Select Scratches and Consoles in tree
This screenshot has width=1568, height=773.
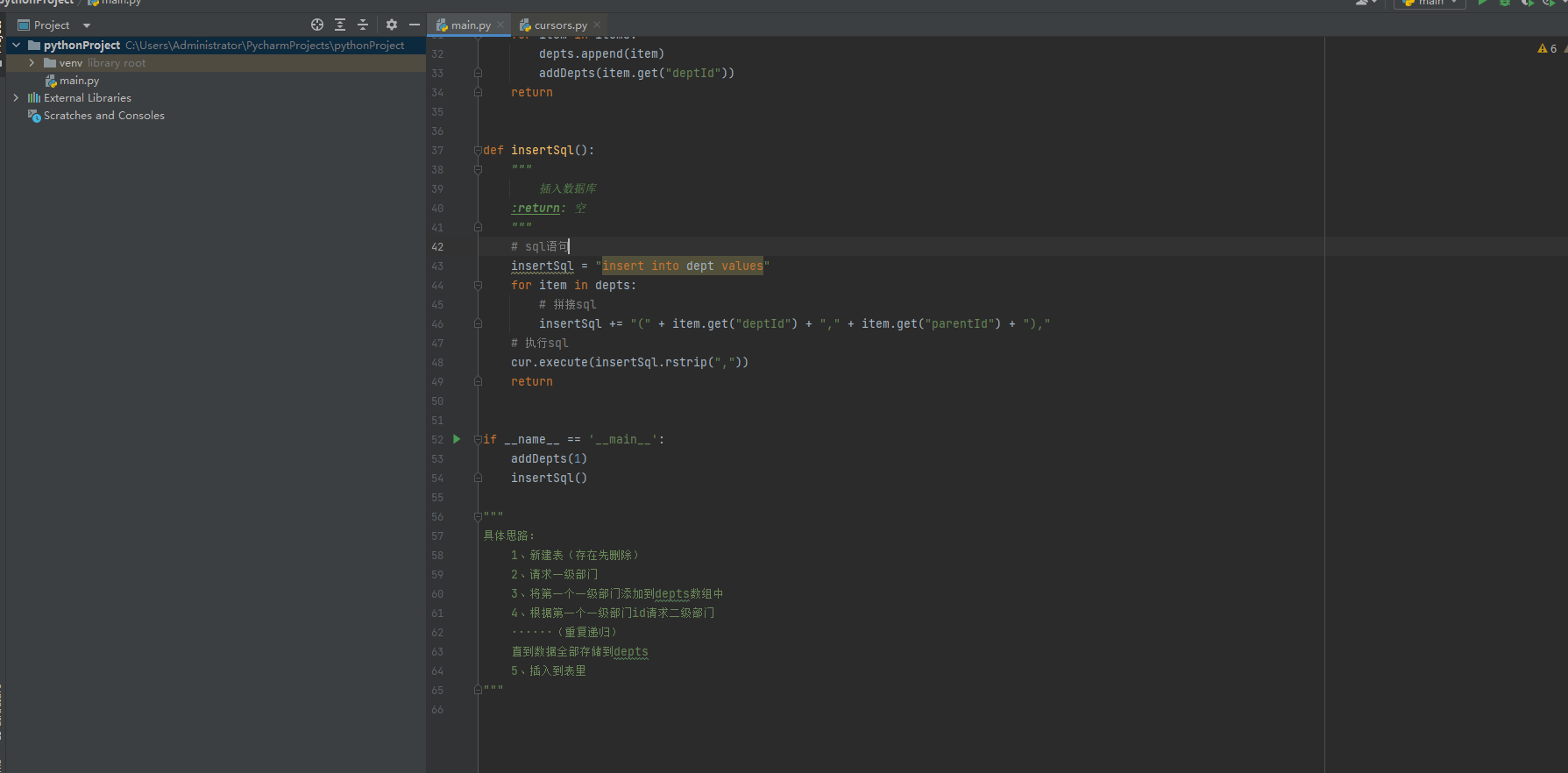103,116
